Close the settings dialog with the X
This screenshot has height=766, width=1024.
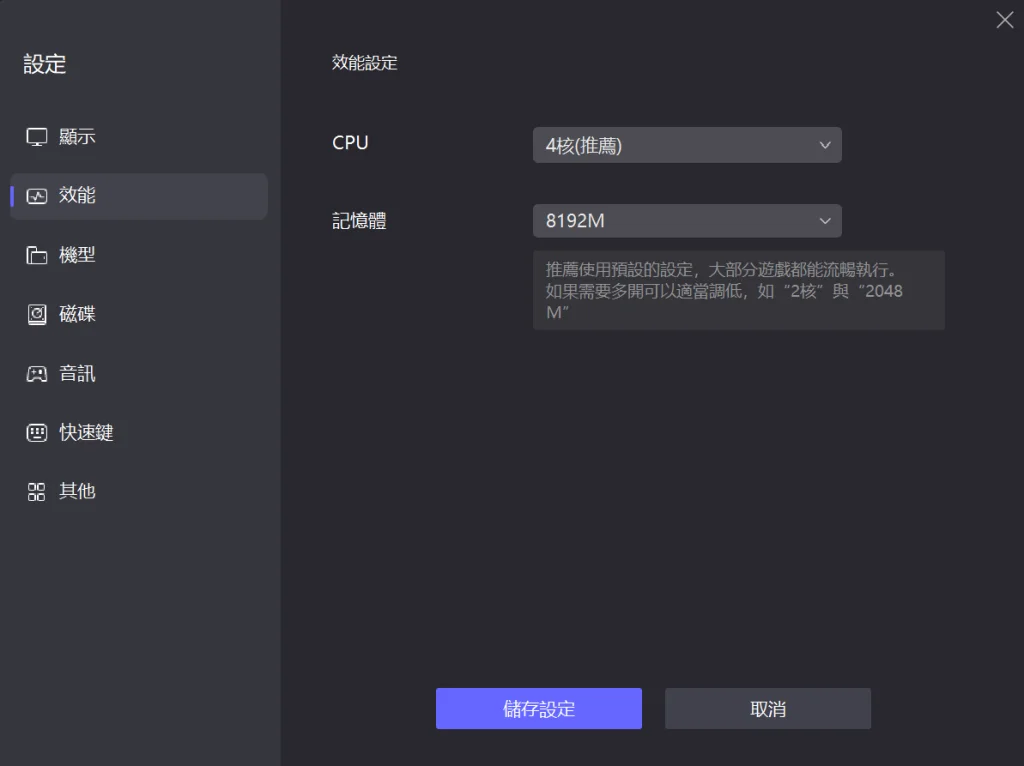pos(1004,20)
